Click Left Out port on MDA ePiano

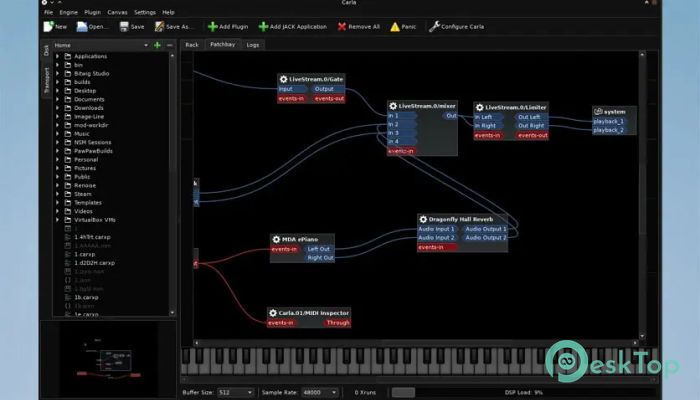click(x=319, y=249)
